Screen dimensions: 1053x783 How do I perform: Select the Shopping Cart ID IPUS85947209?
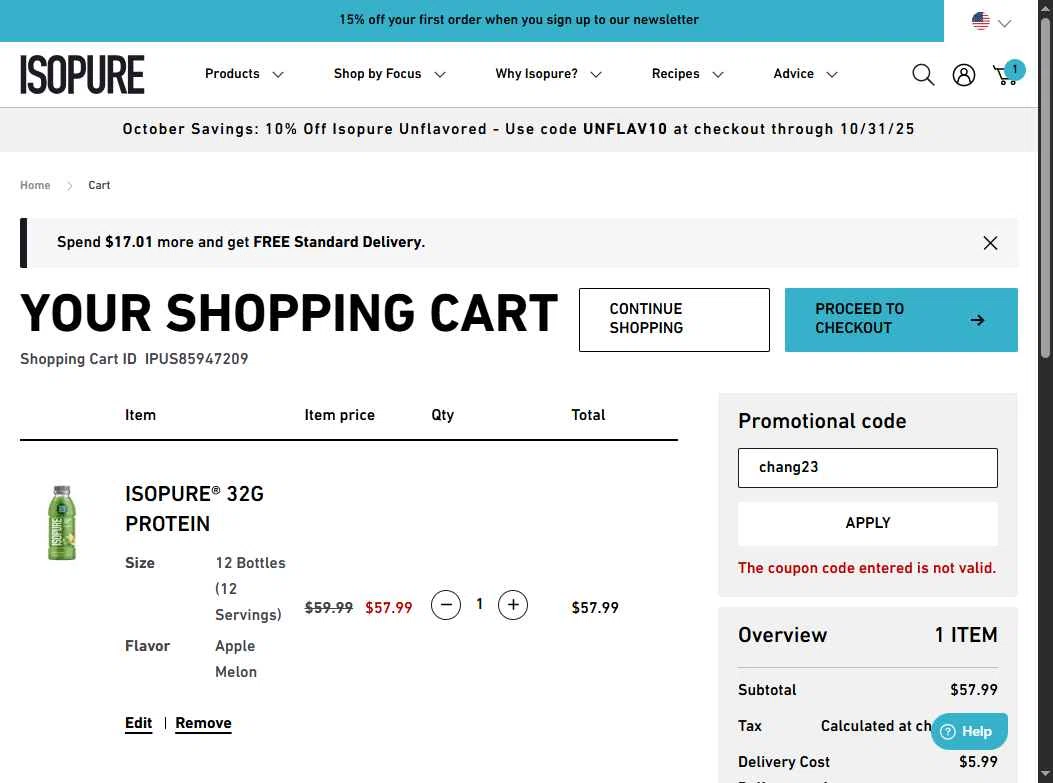click(x=196, y=359)
